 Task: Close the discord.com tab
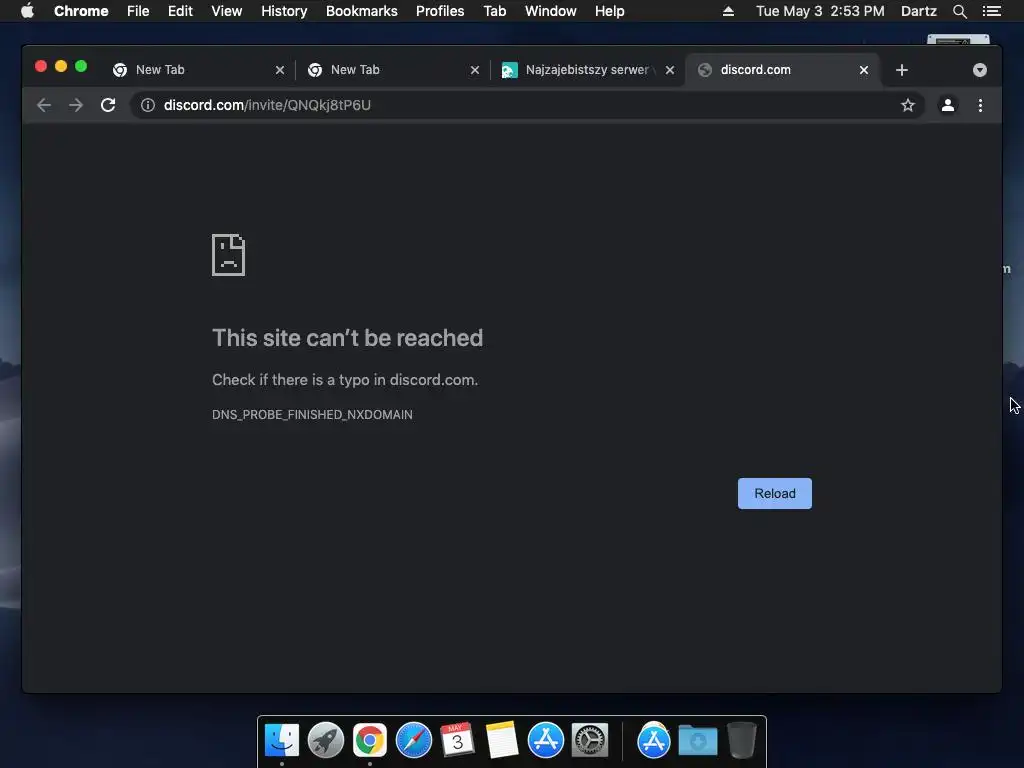(863, 70)
